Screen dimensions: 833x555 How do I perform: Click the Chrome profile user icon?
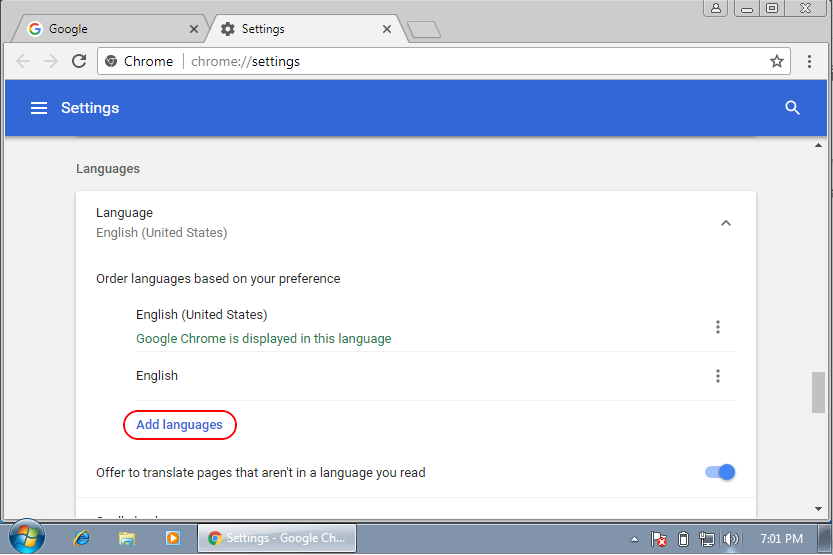716,8
